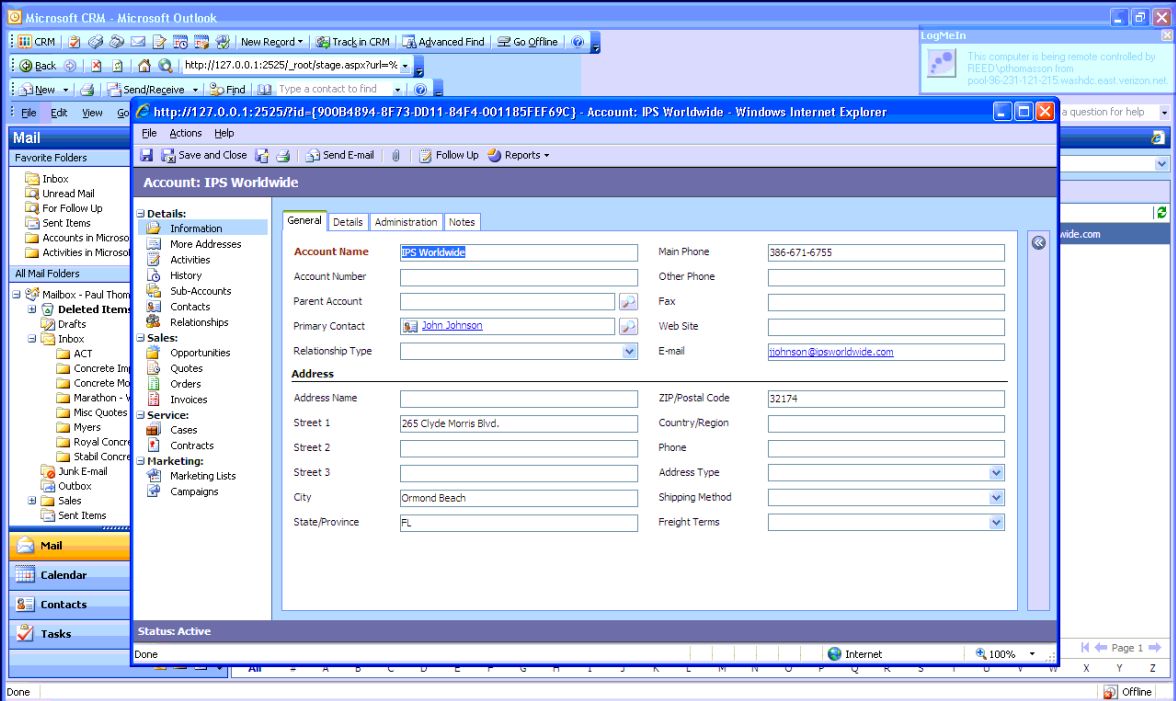
Task: Click the Print icon in account toolbar
Action: pyautogui.click(x=283, y=155)
